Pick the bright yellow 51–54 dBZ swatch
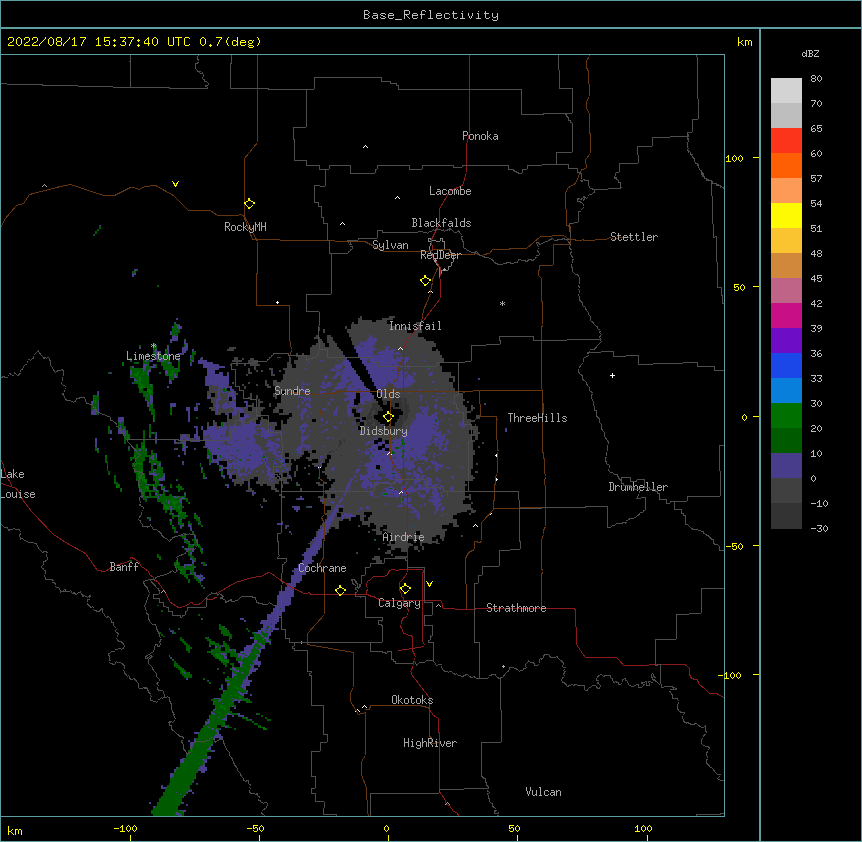Screen dimensions: 862x842 pyautogui.click(x=786, y=215)
